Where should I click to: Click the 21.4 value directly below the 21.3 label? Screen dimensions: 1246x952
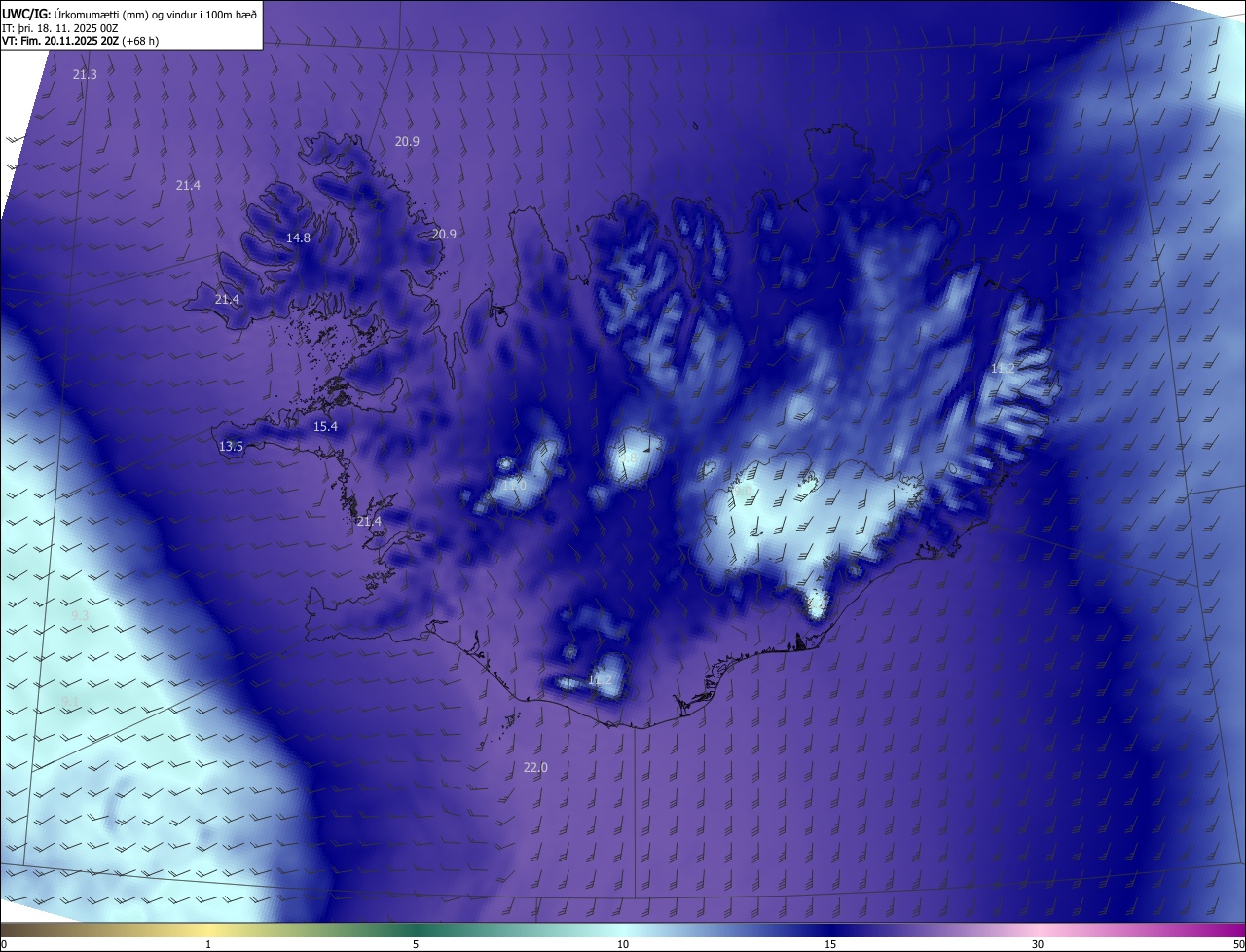188,186
